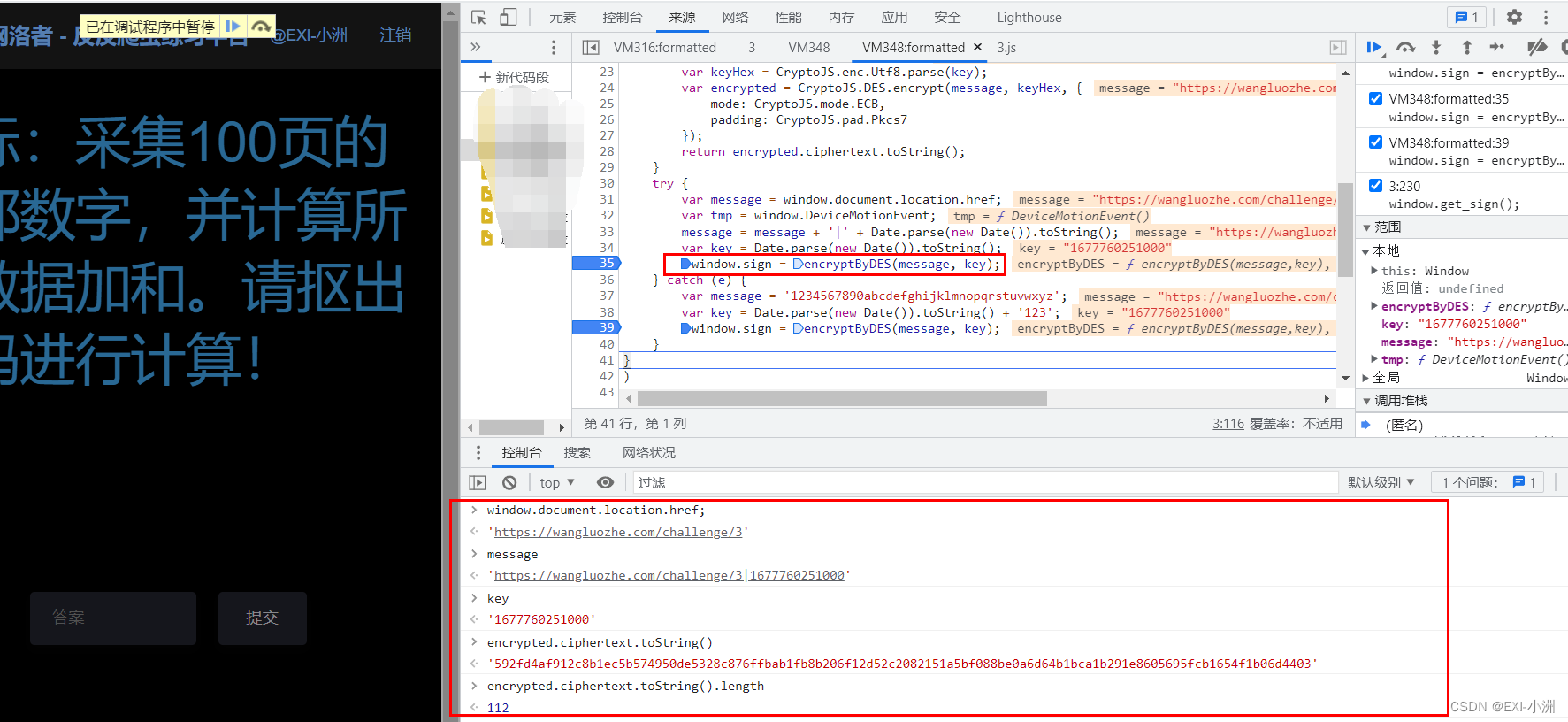
Task: Click the console filter input
Action: [985, 482]
